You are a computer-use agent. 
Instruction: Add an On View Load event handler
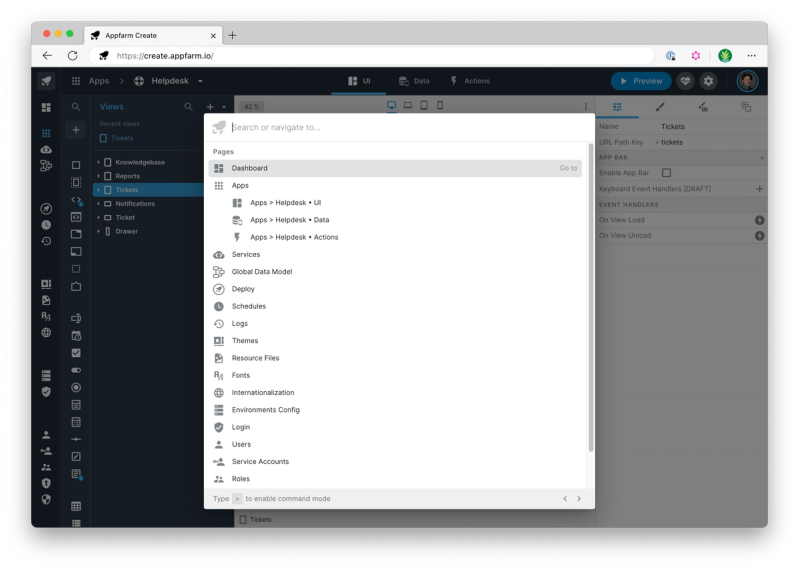759,220
